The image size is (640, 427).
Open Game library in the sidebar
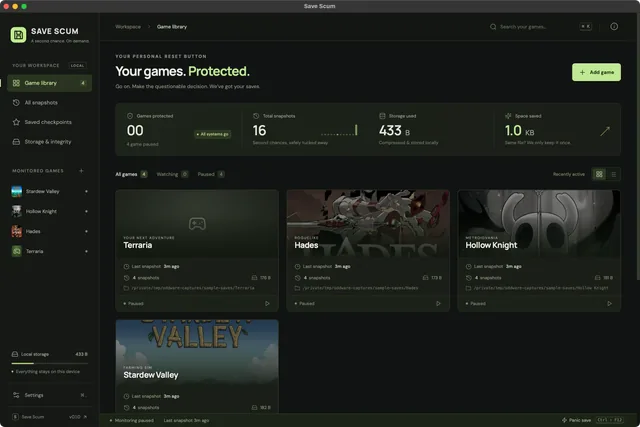click(49, 83)
